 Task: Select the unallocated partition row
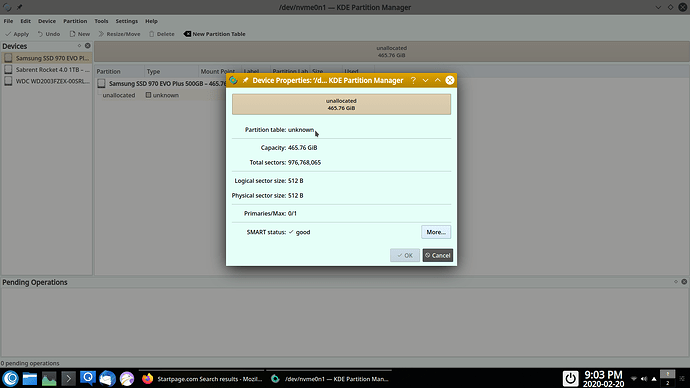click(x=161, y=95)
